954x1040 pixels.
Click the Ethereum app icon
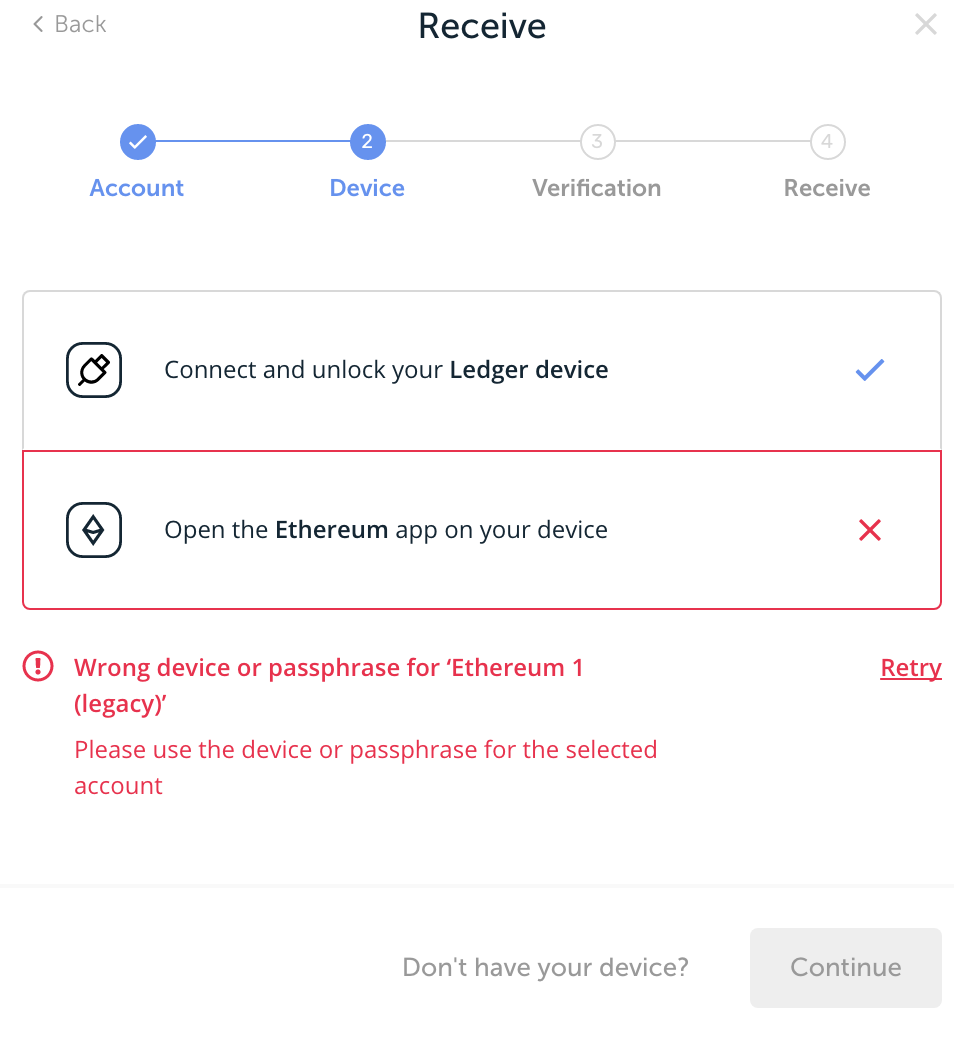[93, 529]
